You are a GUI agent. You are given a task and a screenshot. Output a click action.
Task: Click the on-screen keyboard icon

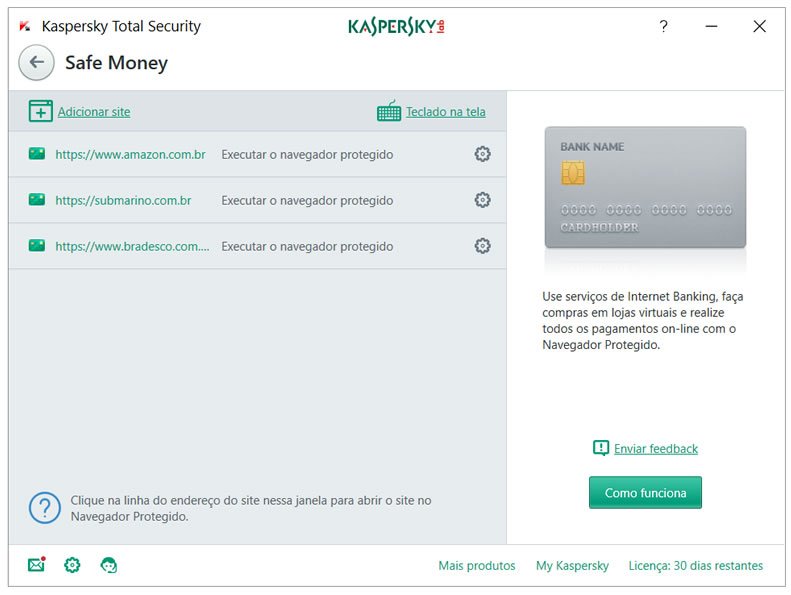(389, 111)
